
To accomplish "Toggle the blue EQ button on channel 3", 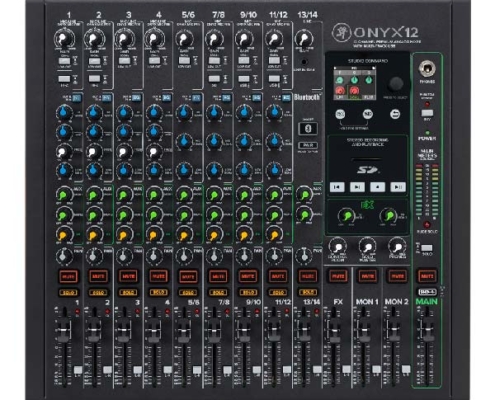I will [x=136, y=98].
